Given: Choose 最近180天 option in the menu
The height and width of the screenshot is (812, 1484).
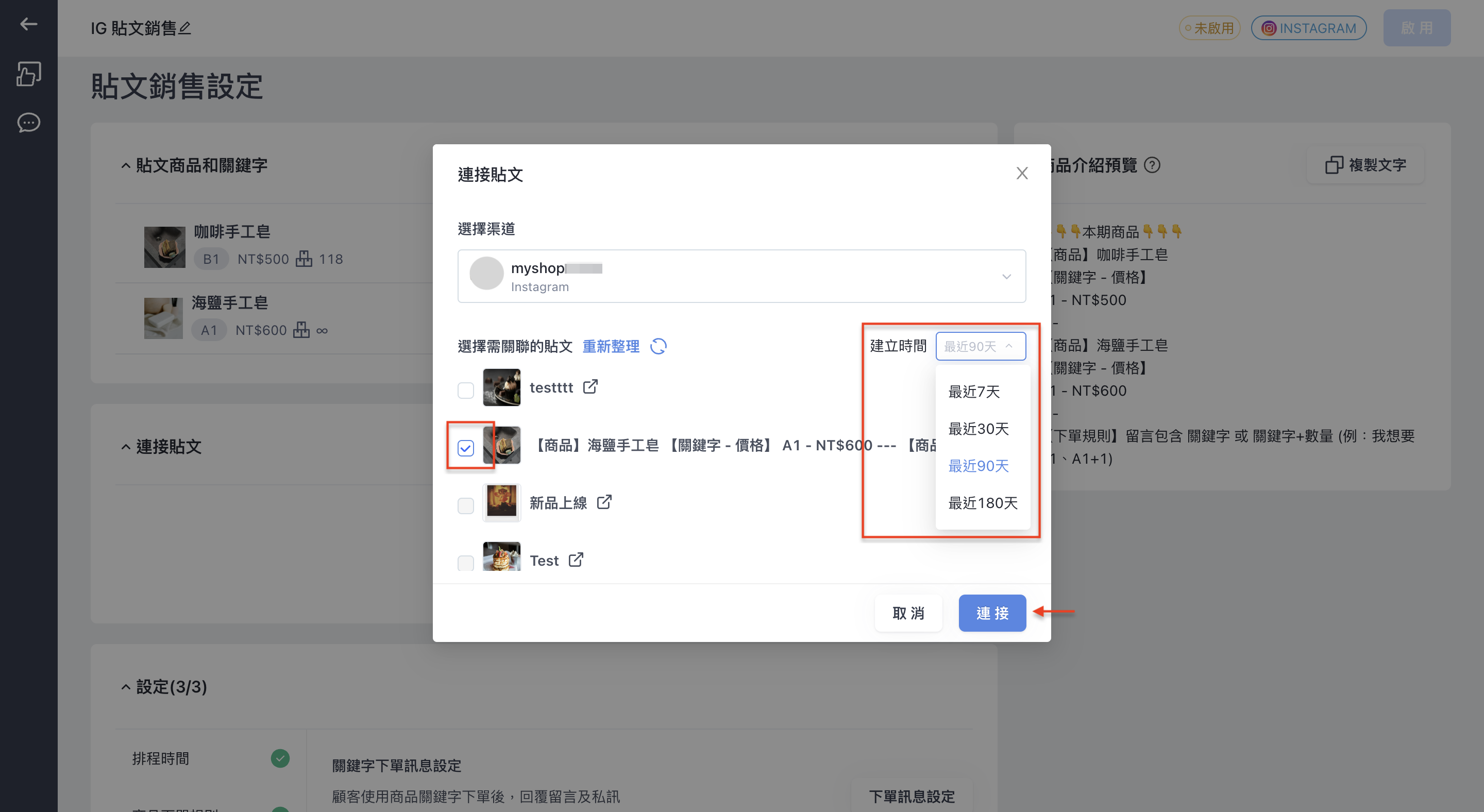Looking at the screenshot, I should 983,503.
